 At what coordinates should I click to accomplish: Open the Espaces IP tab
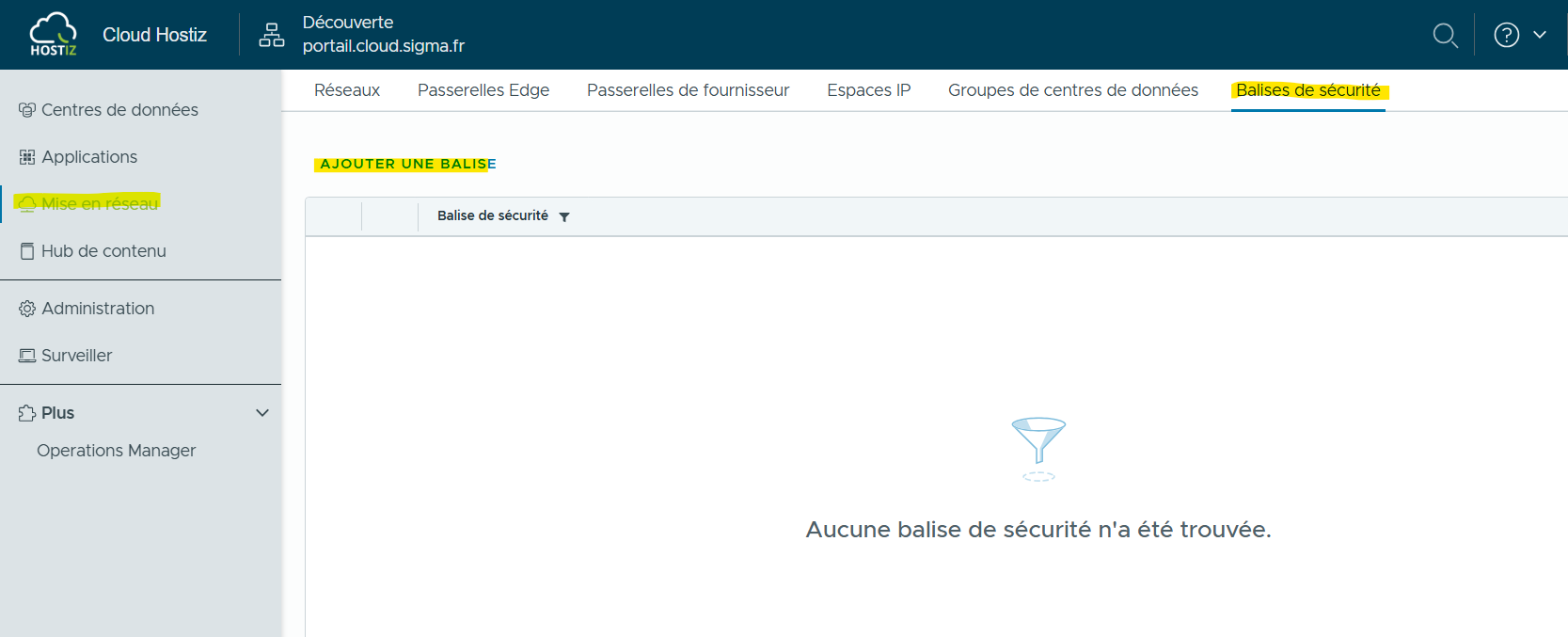point(868,90)
